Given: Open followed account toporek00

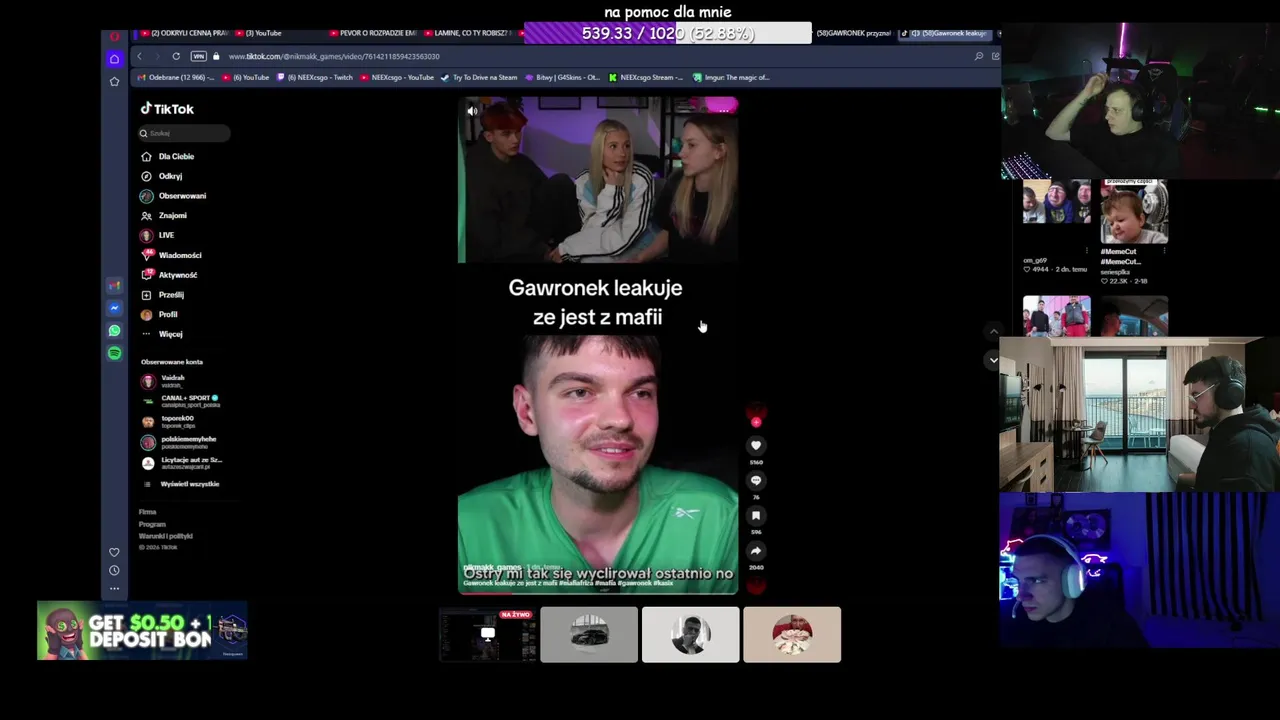Looking at the screenshot, I should [168, 421].
